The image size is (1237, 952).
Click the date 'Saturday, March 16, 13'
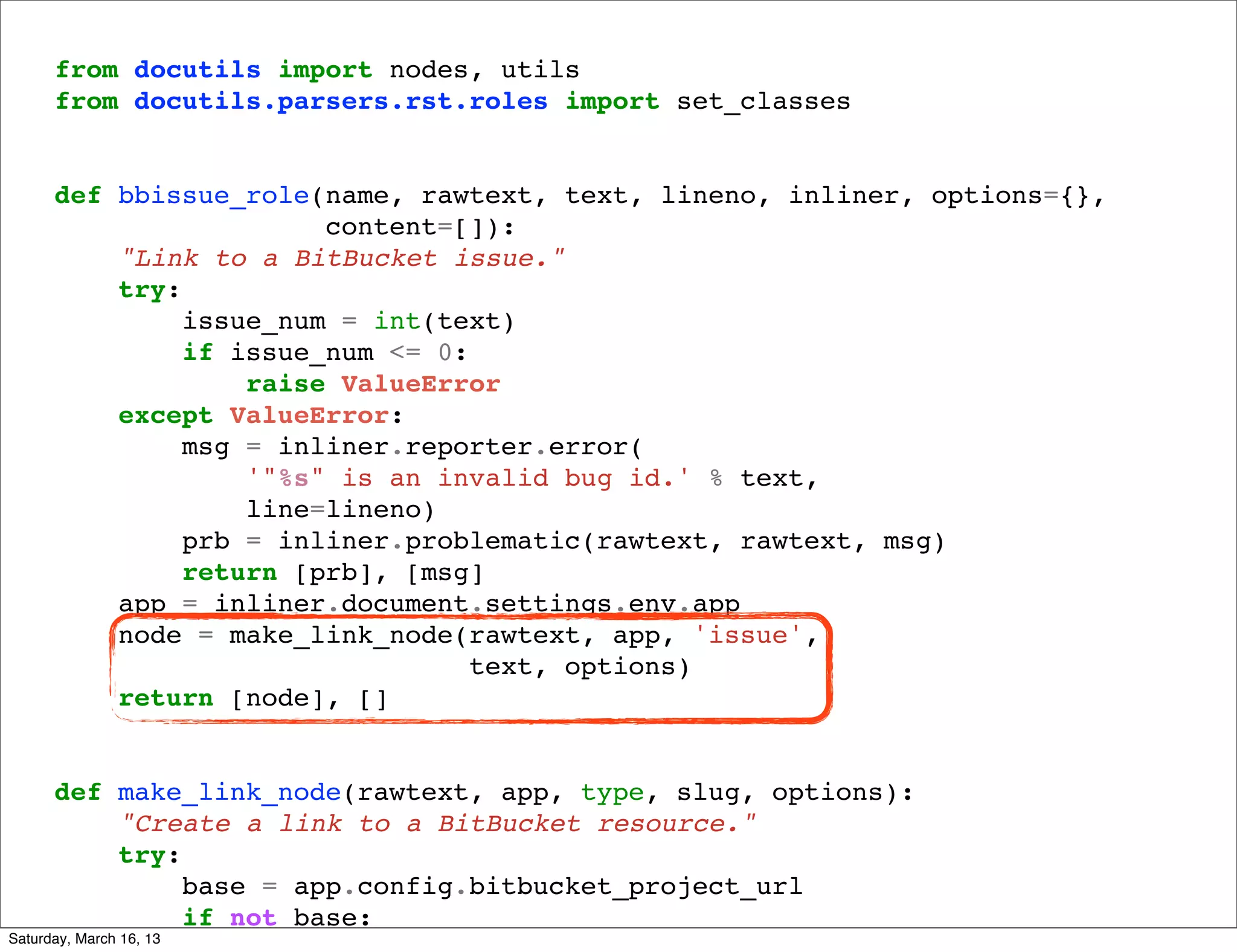[x=85, y=939]
